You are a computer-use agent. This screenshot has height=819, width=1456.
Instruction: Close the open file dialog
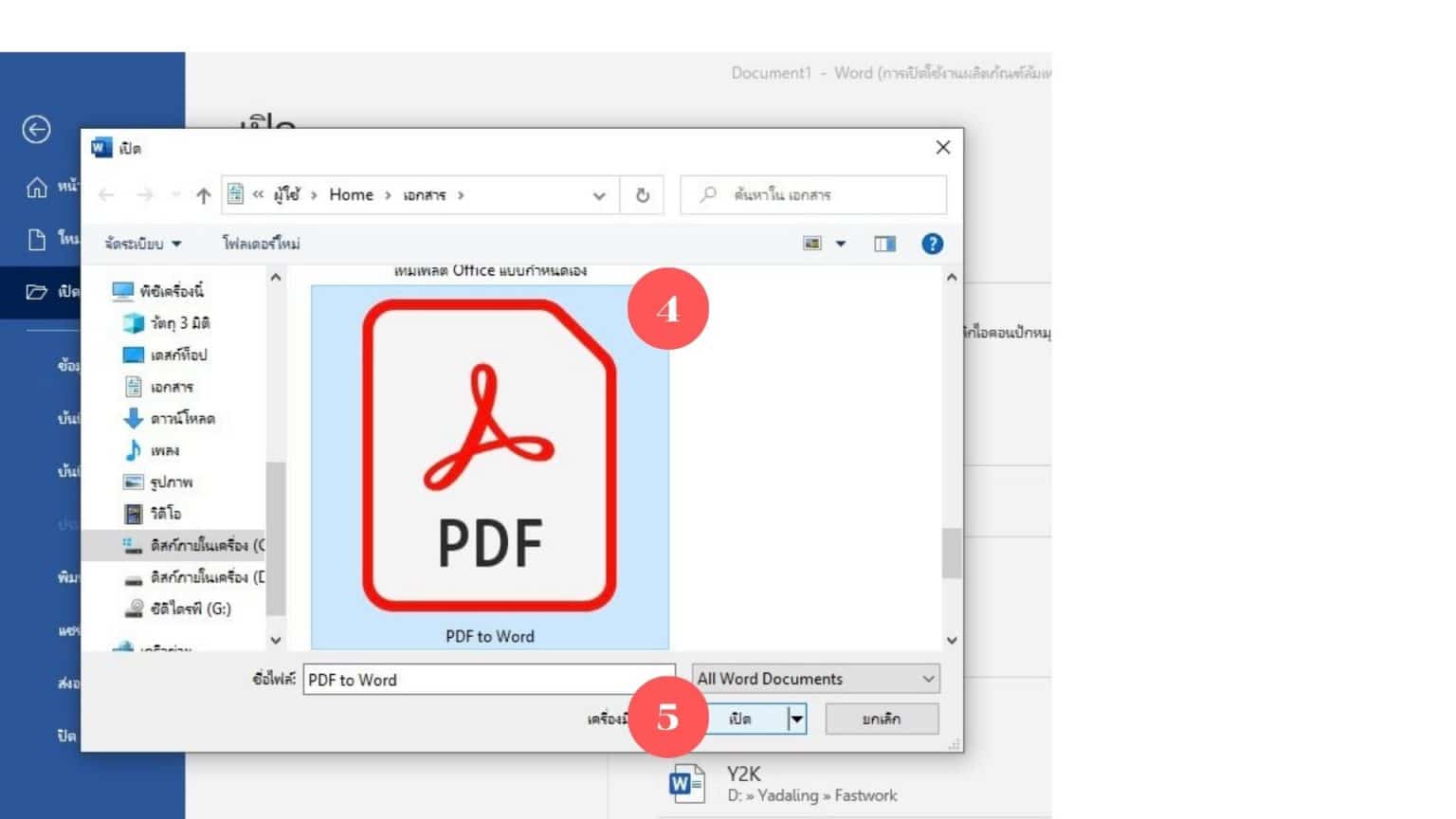pyautogui.click(x=942, y=147)
